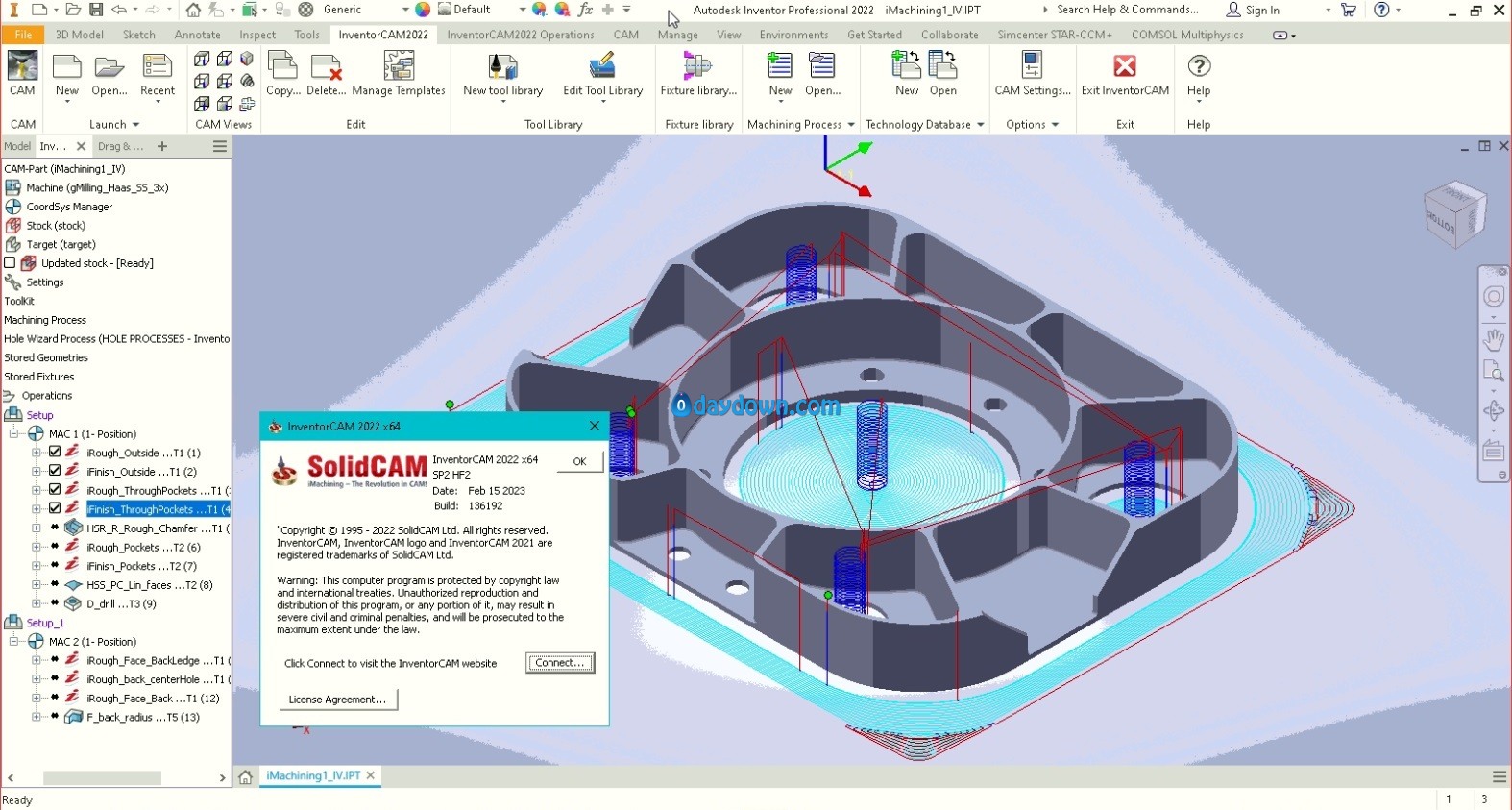
Task: Uncheck the iRough_ThroughPockets operation checkbox
Action: click(x=55, y=490)
